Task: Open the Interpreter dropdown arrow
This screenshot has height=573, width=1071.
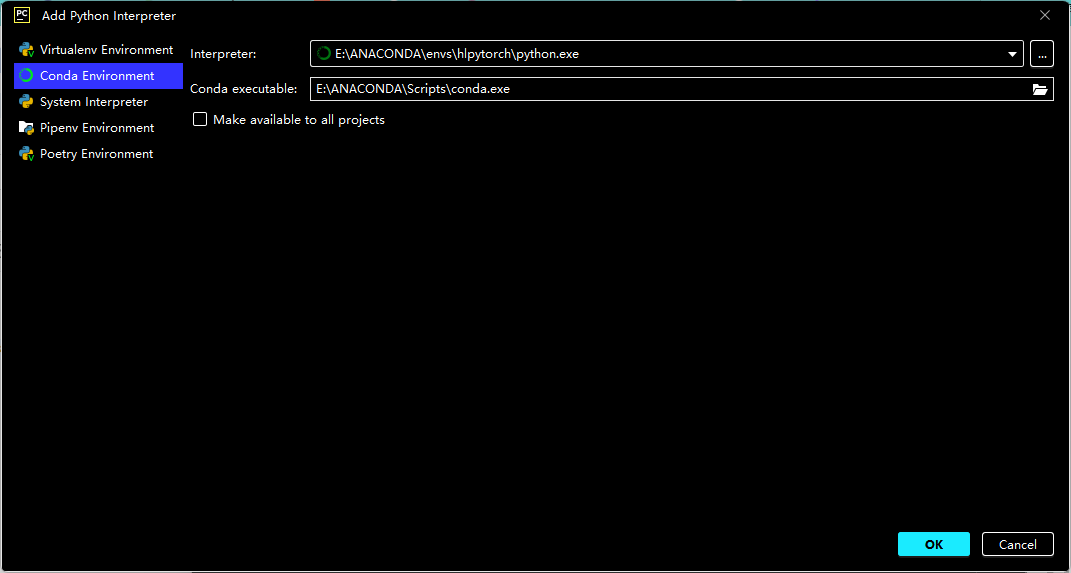Action: coord(1012,54)
